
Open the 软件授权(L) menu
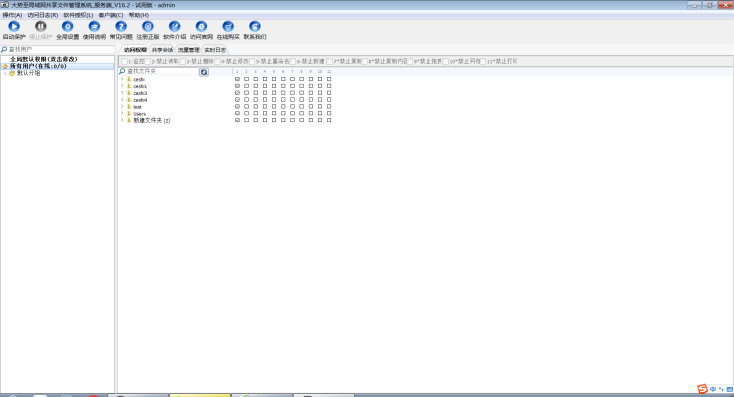pyautogui.click(x=78, y=15)
